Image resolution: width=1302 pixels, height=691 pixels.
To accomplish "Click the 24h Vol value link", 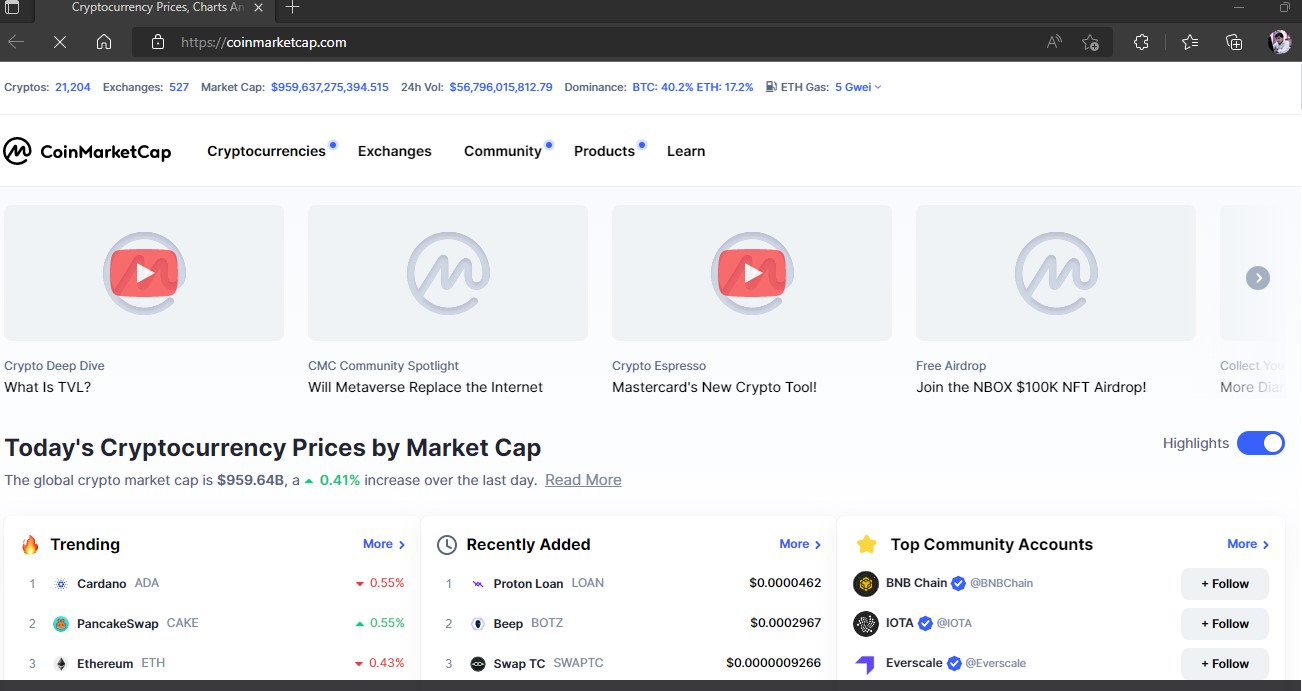I will 501,87.
